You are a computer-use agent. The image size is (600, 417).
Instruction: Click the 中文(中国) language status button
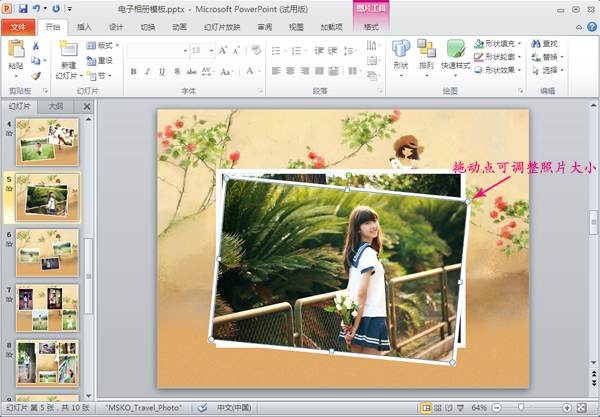(x=234, y=408)
